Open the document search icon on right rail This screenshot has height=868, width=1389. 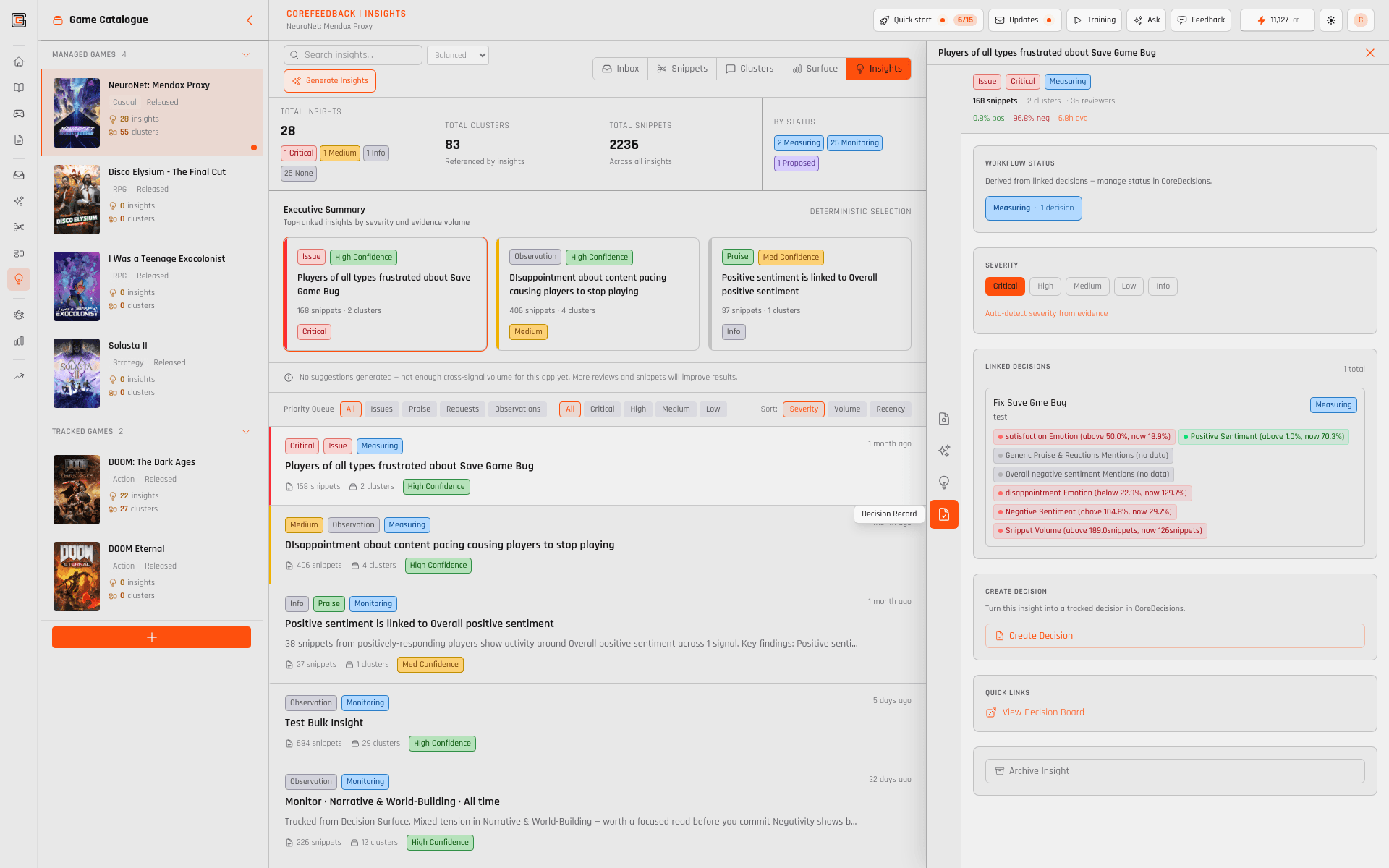[944, 418]
